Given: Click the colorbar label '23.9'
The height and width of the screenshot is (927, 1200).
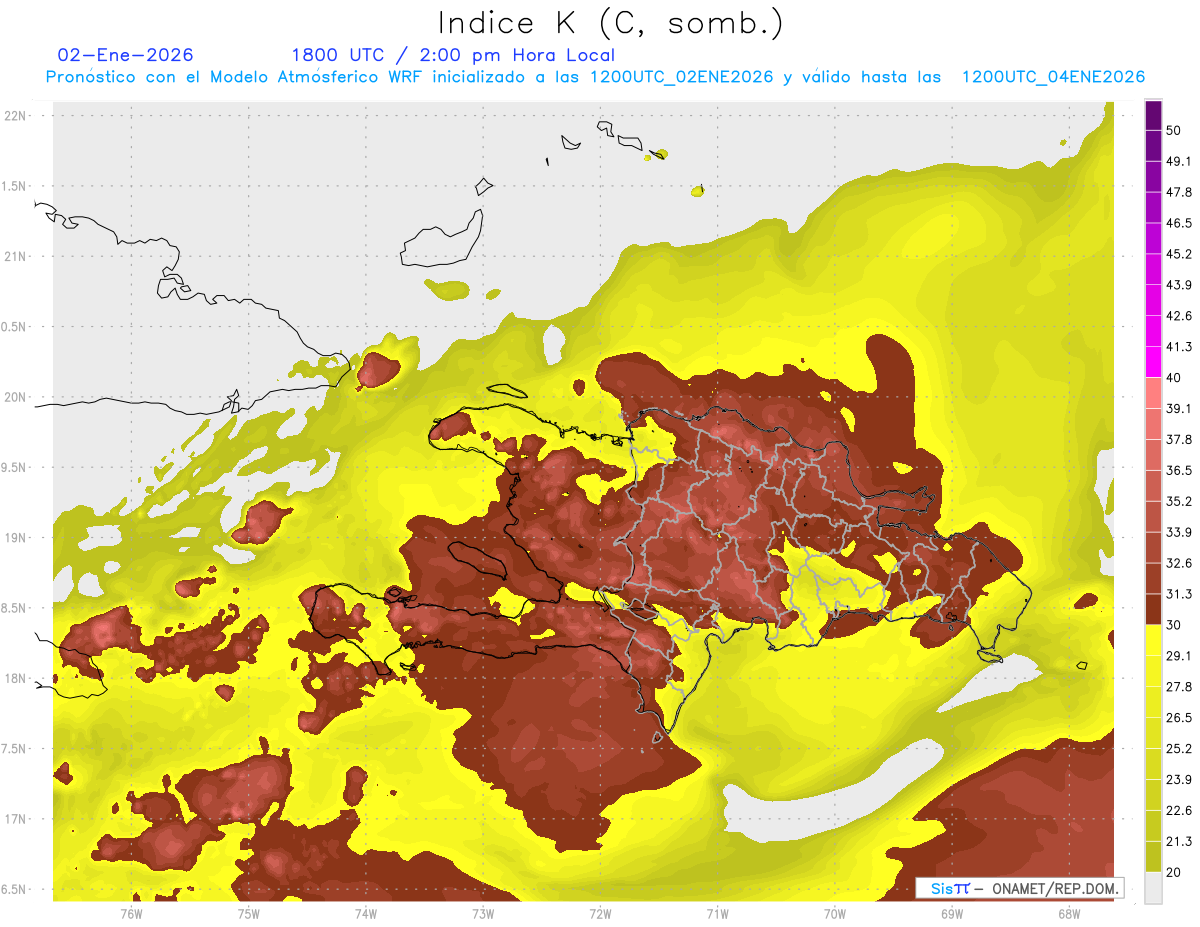Looking at the screenshot, I should pos(1178,779).
